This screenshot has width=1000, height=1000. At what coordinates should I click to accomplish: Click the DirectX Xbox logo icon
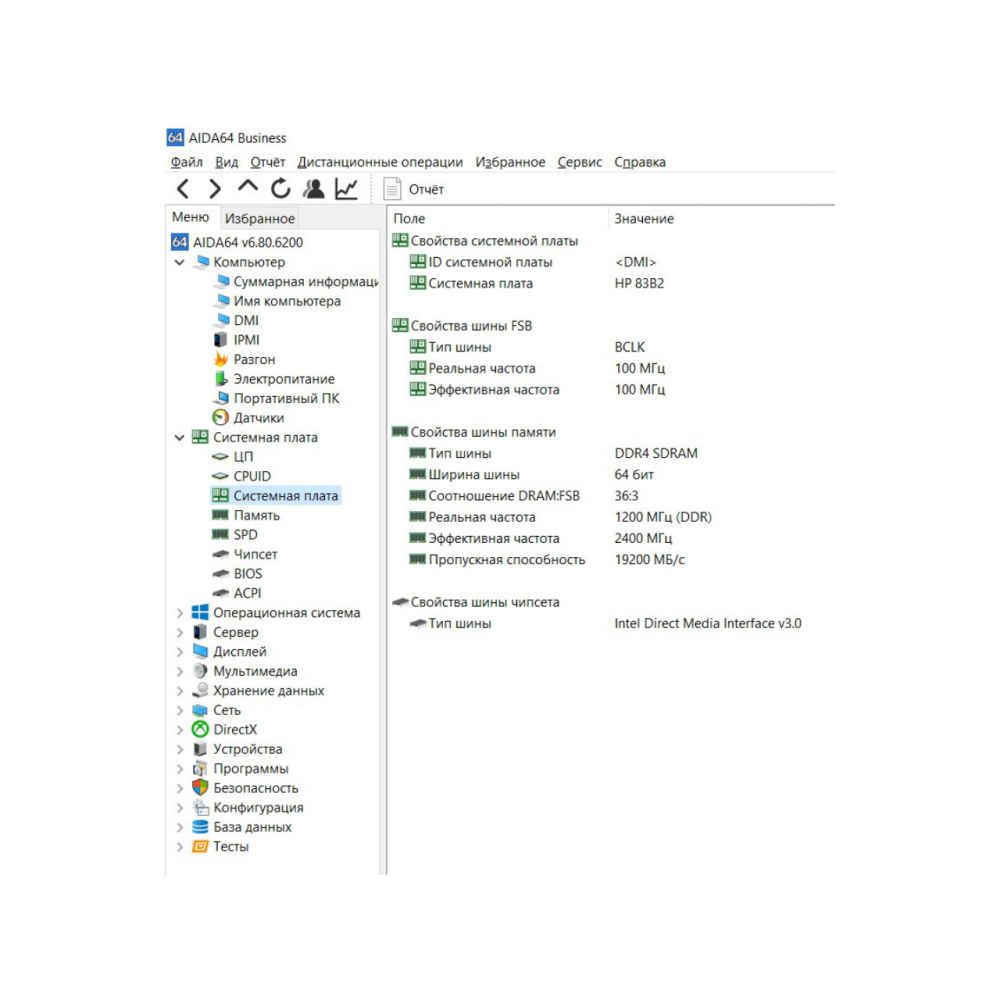200,730
